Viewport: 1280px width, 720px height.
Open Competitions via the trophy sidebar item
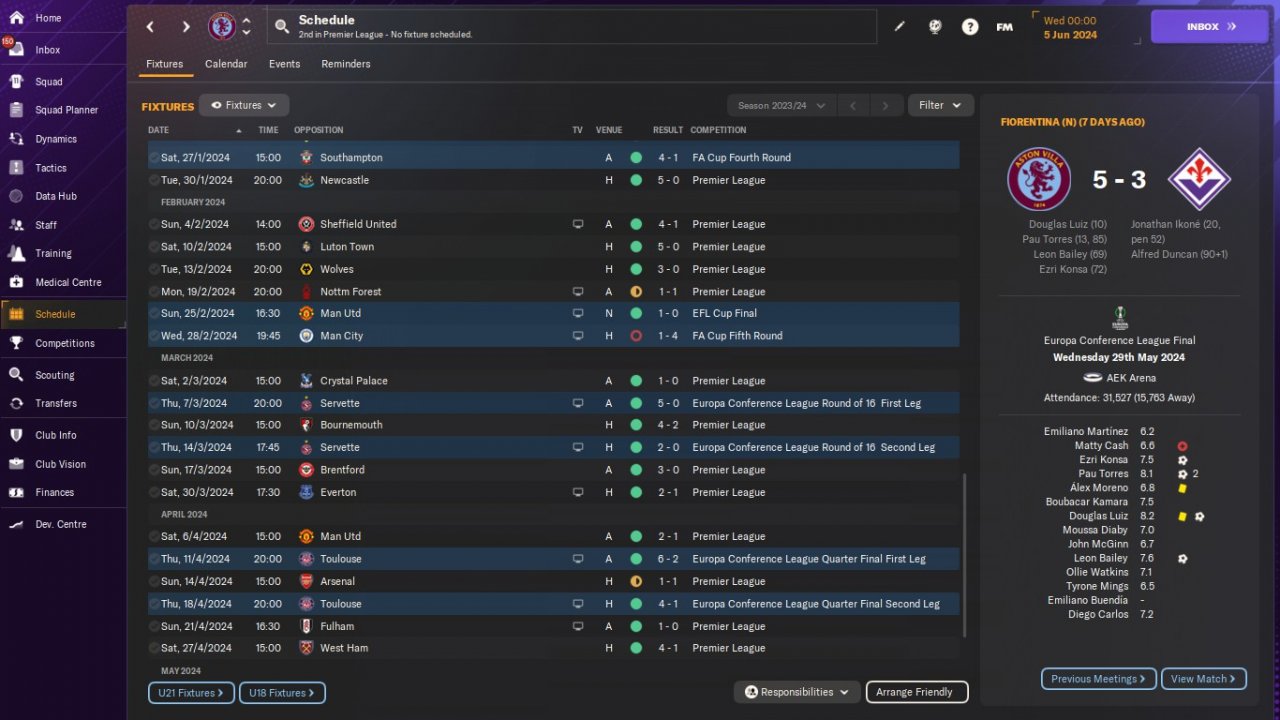point(63,343)
